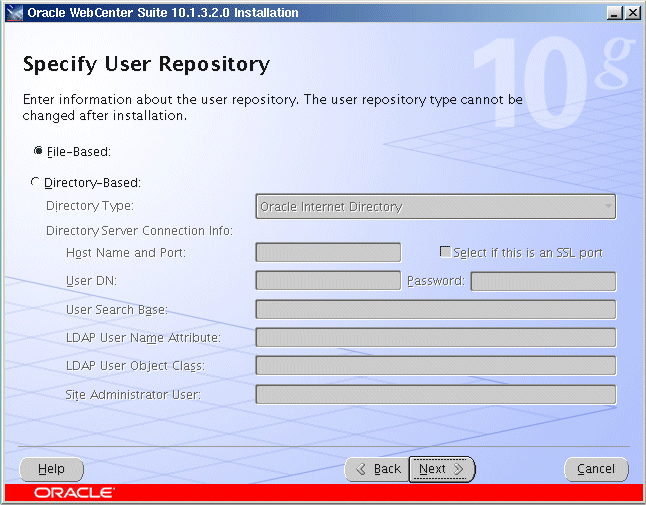Select the File-Based radio button
This screenshot has height=505, width=646.
point(38,151)
